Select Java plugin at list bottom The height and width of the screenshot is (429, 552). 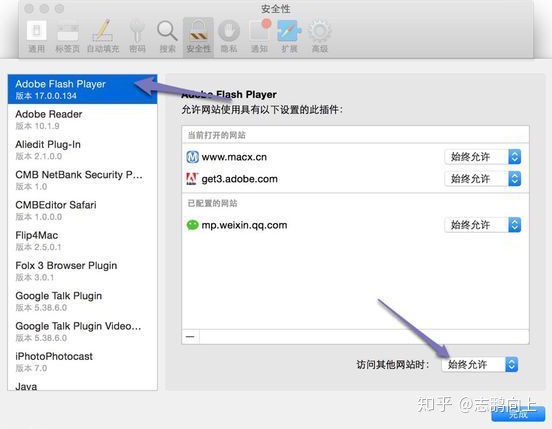tap(82, 384)
